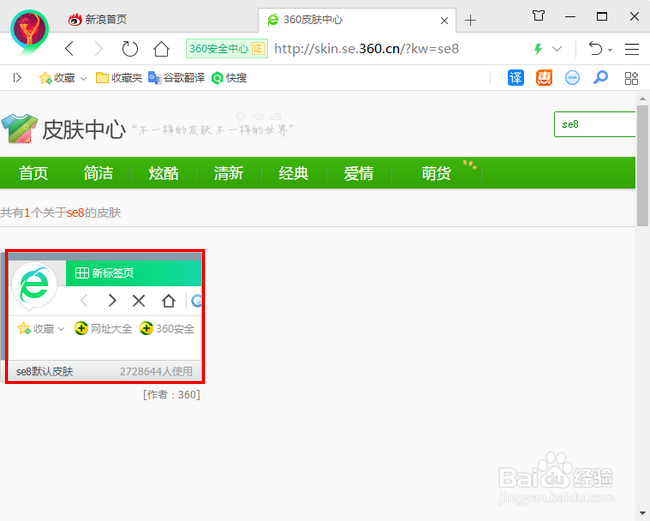Click the 皮肤中心 colorful shirt logo
This screenshot has height=521, width=650.
[19, 128]
